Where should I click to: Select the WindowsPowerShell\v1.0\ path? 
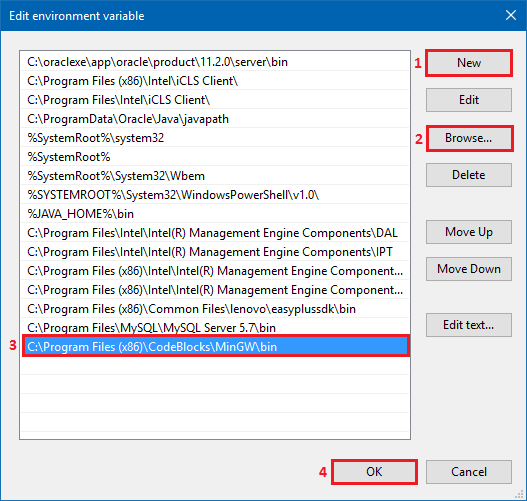pos(215,195)
